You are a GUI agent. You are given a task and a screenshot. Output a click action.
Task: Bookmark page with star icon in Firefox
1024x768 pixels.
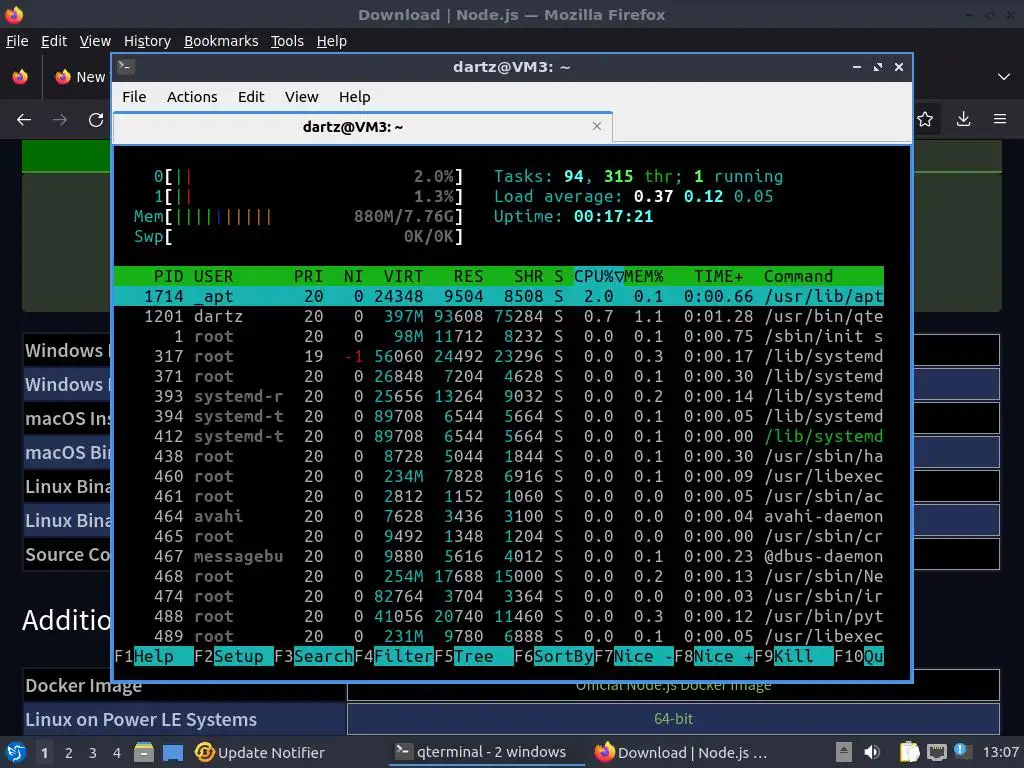coord(925,119)
